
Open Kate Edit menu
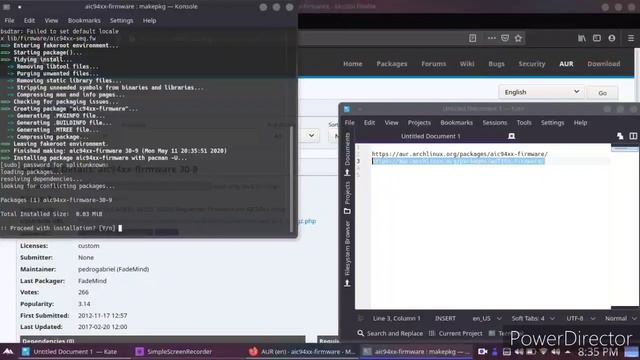[369, 122]
